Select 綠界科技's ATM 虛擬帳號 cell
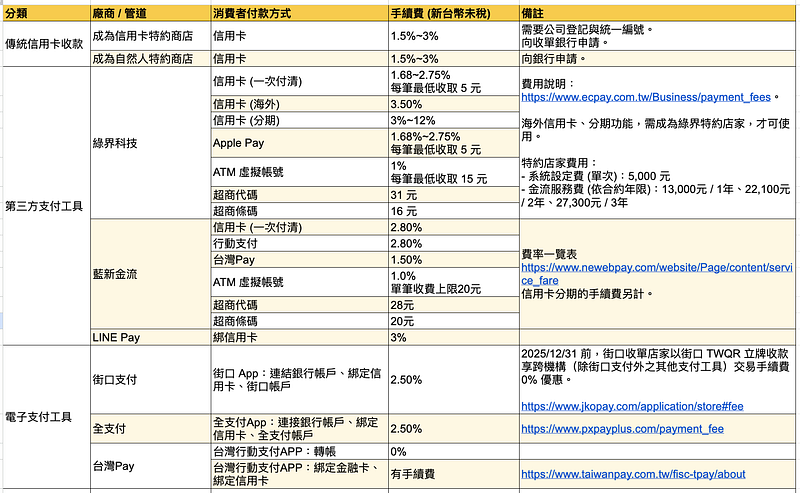 pos(299,172)
